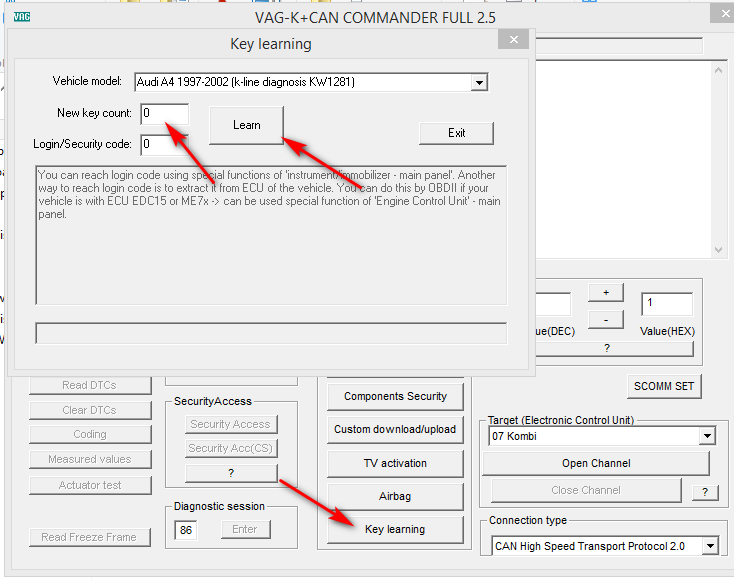This screenshot has width=734, height=581.
Task: Click the Read Freeze Frame button
Action: (x=89, y=537)
